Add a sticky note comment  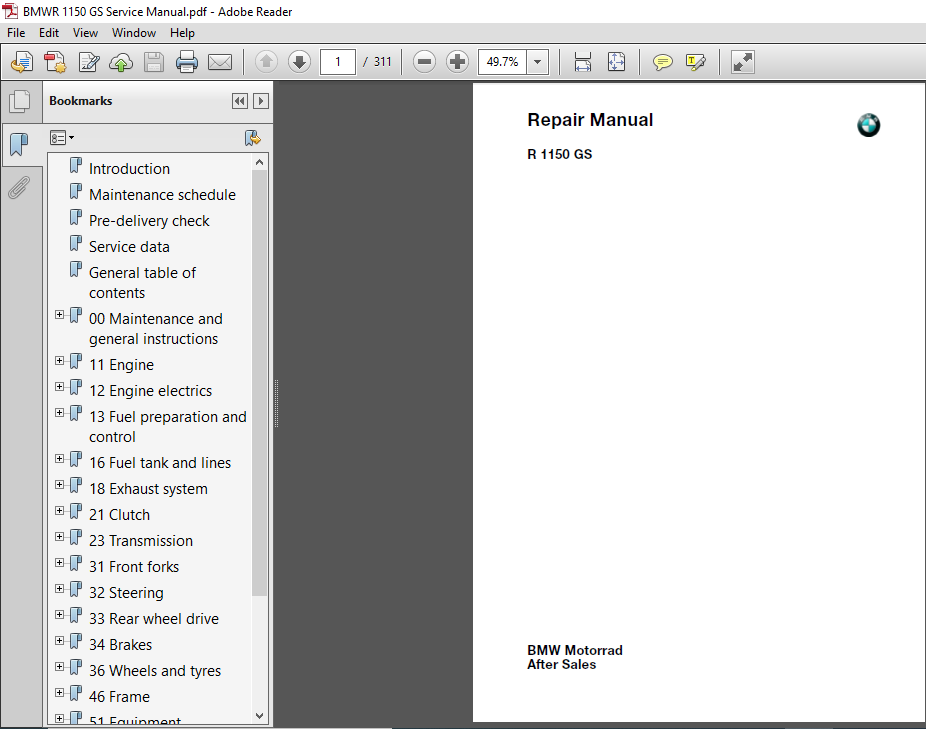click(x=663, y=61)
